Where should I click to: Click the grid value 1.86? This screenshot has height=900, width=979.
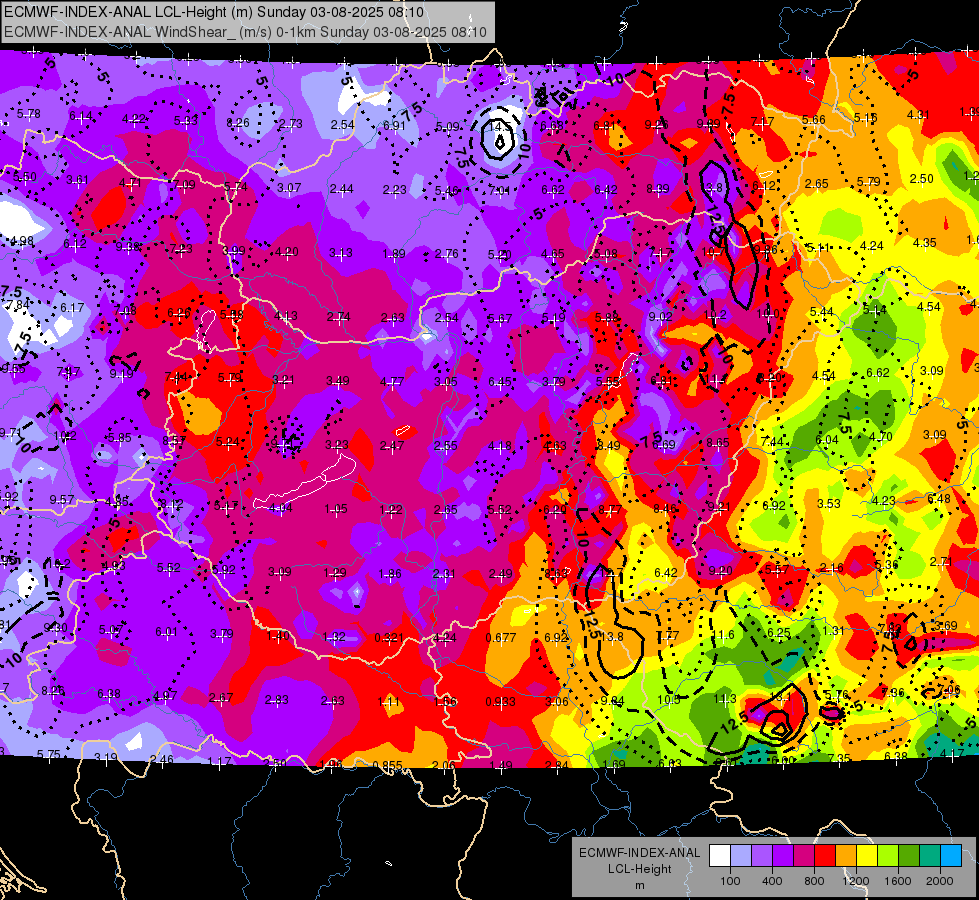click(390, 574)
